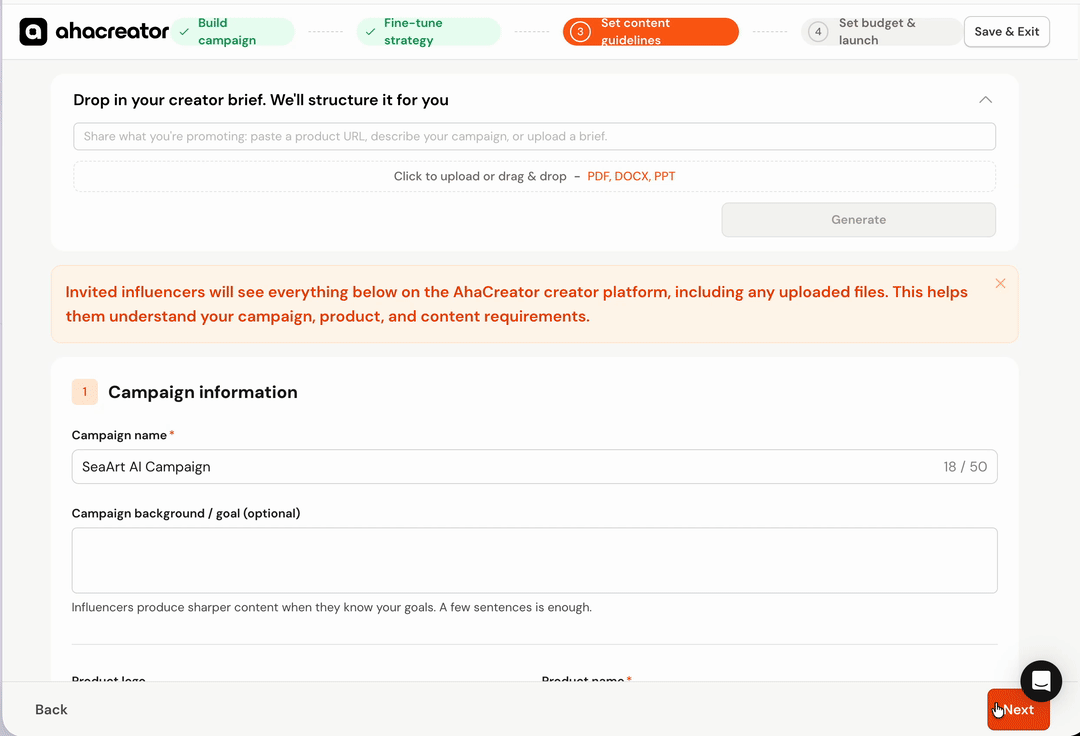
Task: Edit the Campaign name field
Action: click(534, 467)
